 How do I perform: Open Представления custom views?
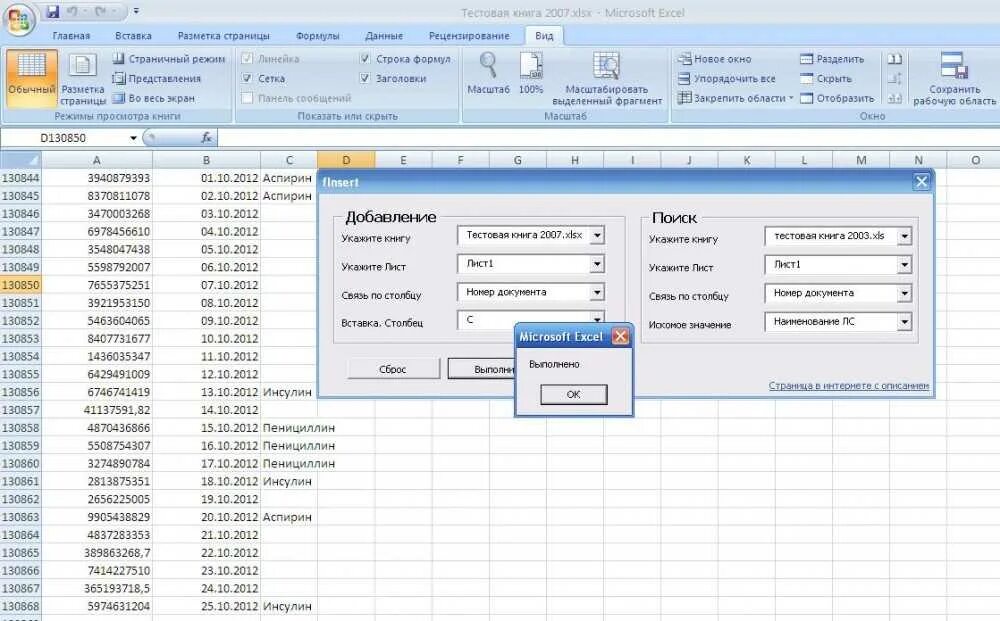[157, 78]
